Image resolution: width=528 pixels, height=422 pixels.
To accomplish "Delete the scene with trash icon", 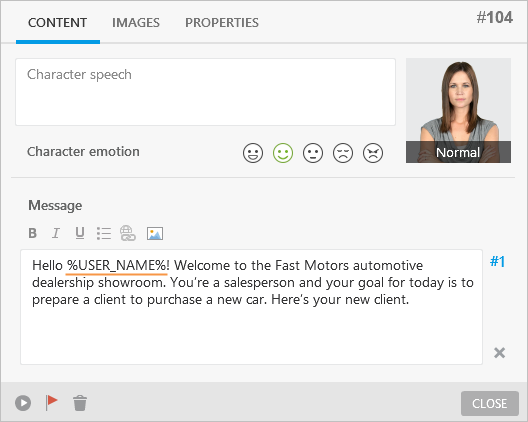I will click(80, 403).
